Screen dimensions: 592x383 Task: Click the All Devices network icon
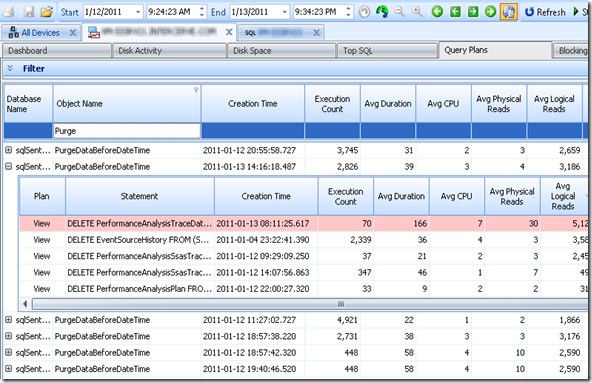[x=14, y=32]
